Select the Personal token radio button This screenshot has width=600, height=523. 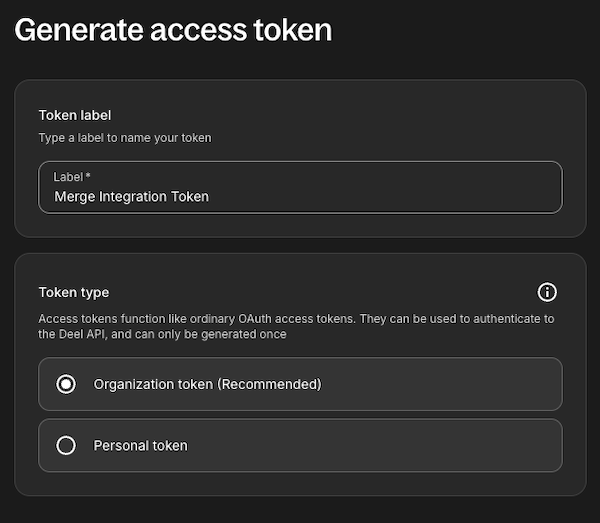pos(66,446)
